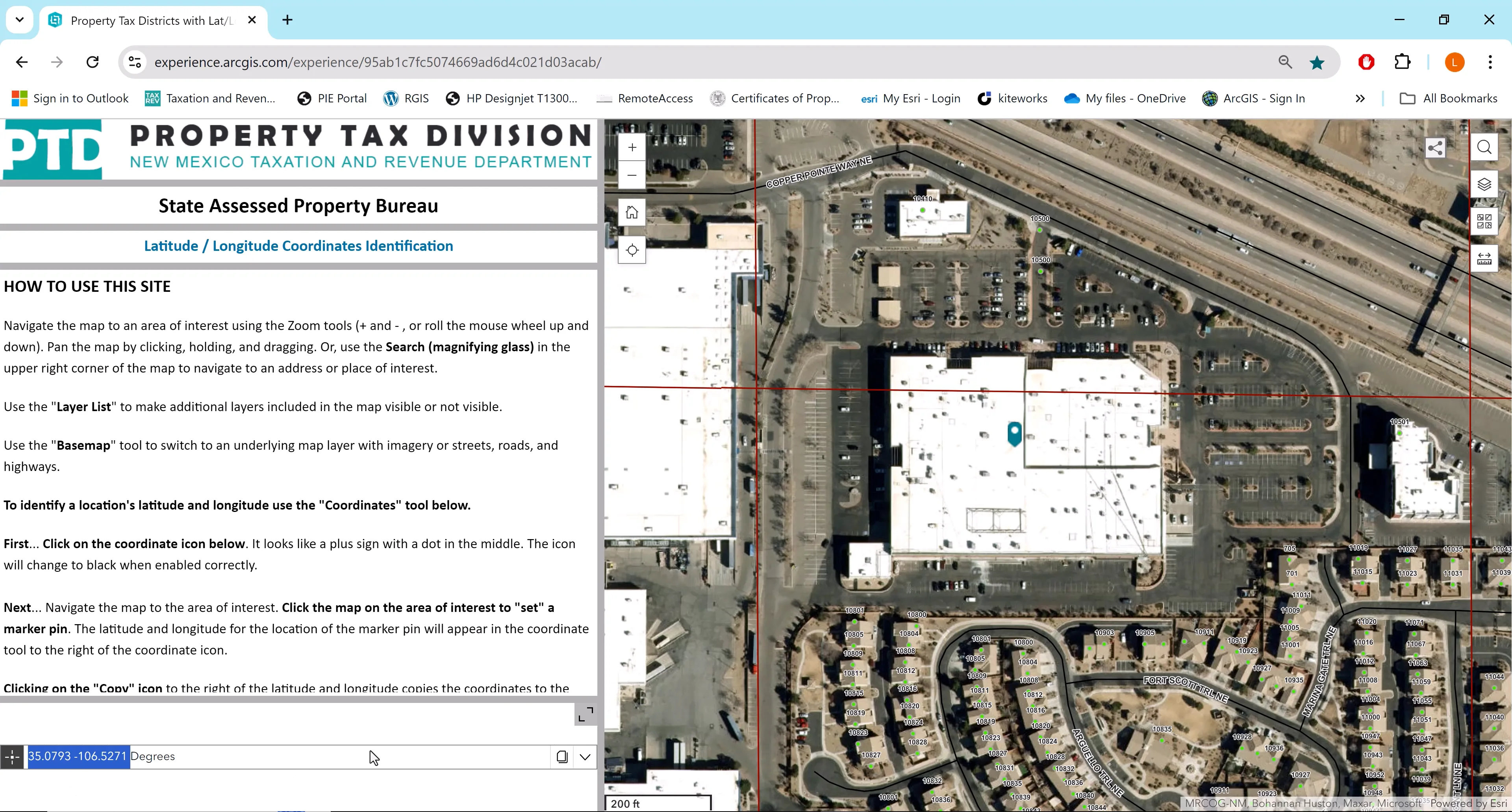Click the Home default extent icon

pos(632,212)
